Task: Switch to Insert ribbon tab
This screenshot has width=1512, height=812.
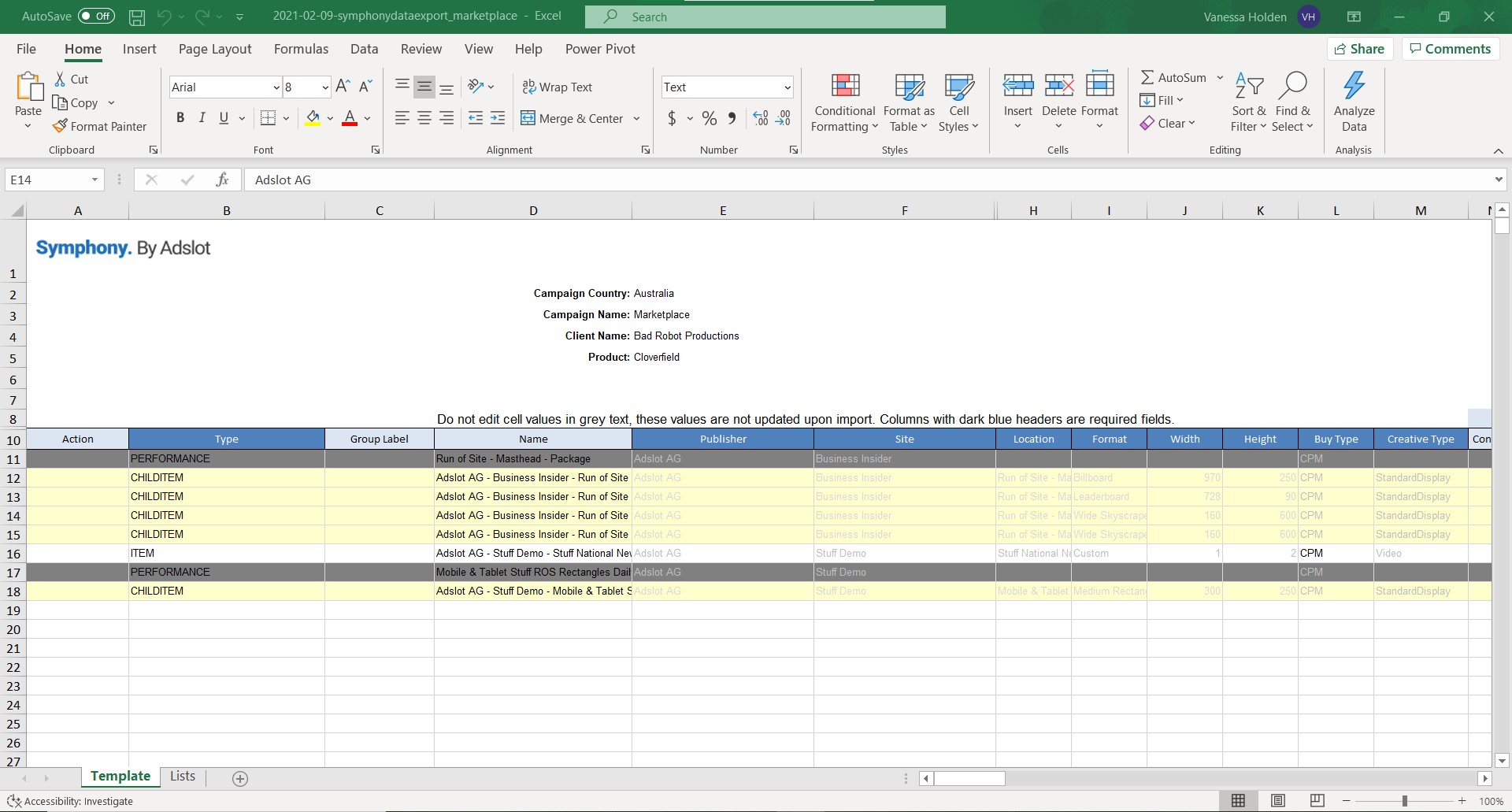Action: pyautogui.click(x=139, y=49)
